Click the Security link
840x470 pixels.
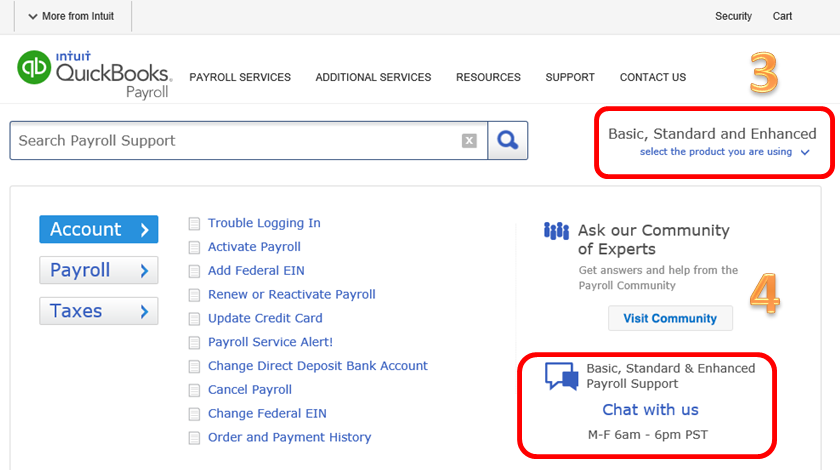(733, 16)
